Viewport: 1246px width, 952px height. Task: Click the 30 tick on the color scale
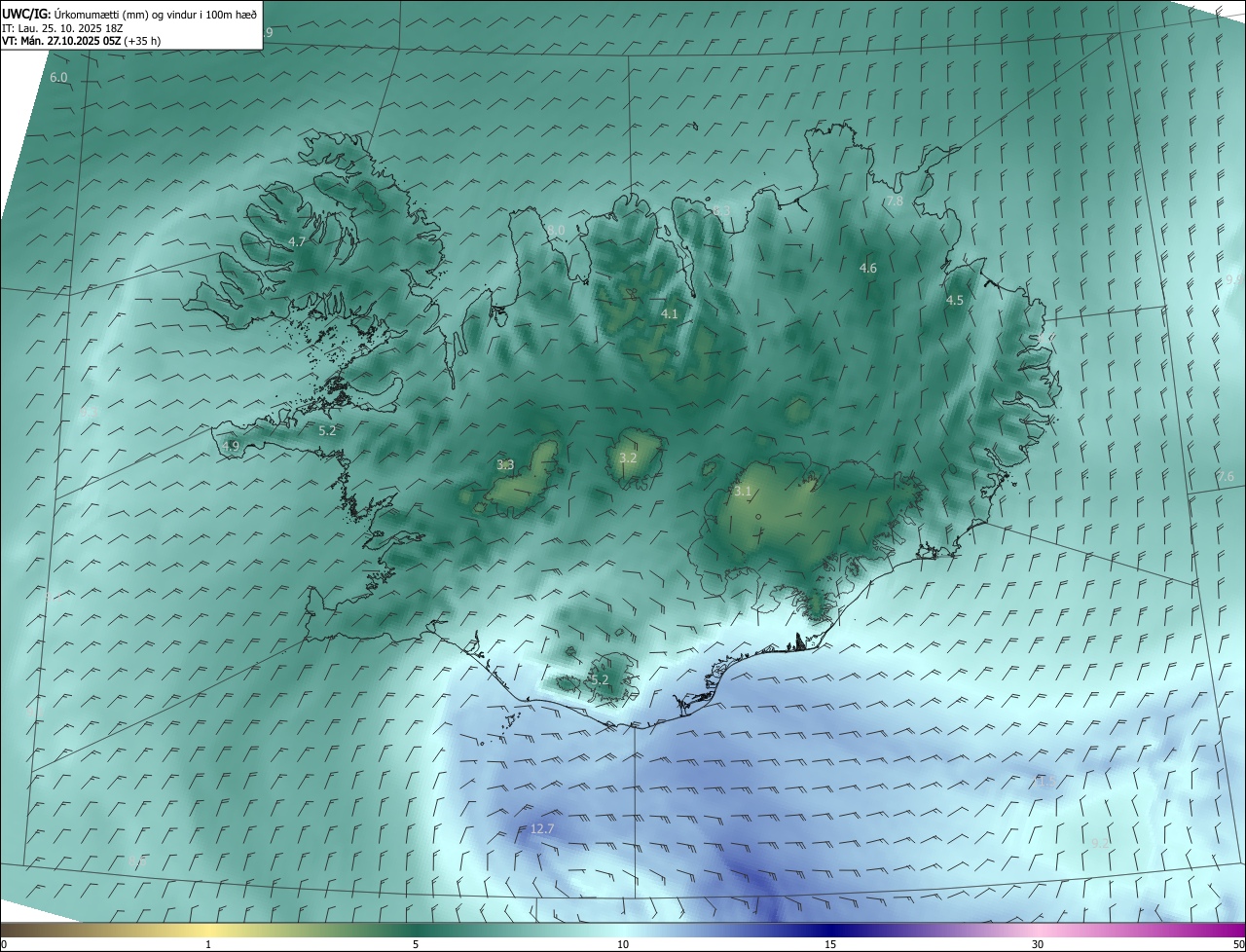[1038, 944]
